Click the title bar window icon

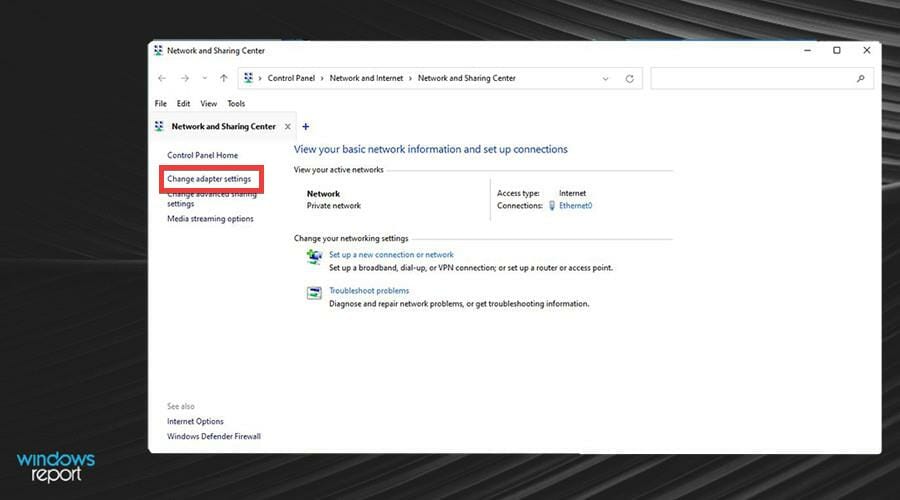pyautogui.click(x=158, y=51)
